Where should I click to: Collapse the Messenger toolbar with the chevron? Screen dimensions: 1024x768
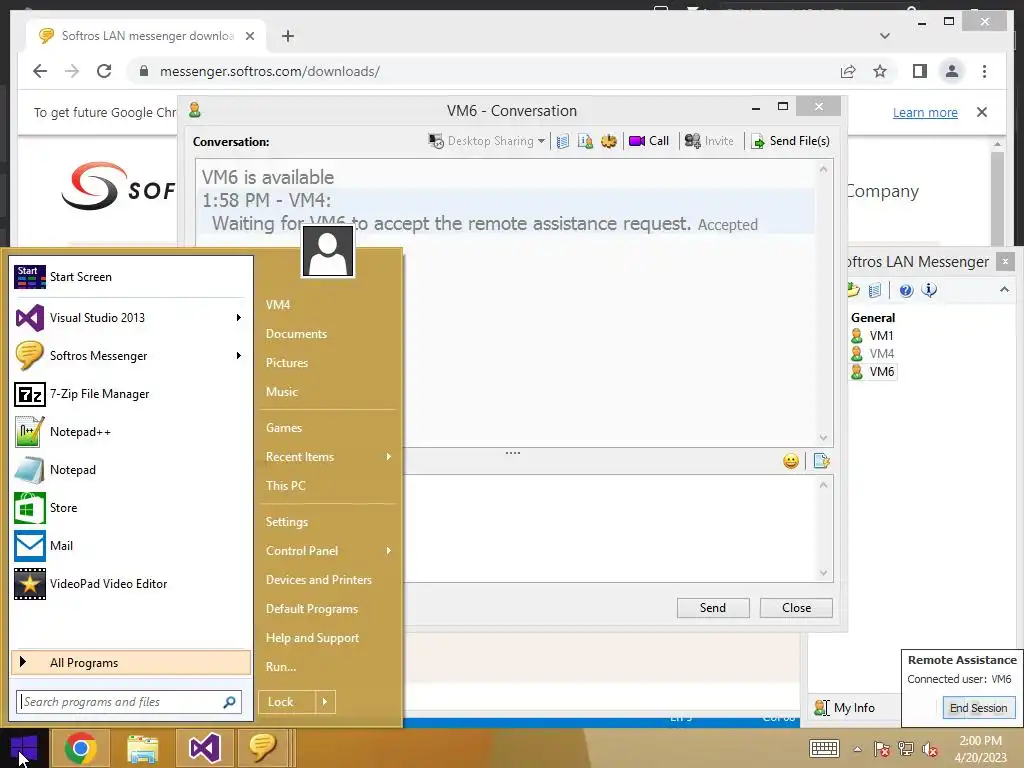[1004, 289]
